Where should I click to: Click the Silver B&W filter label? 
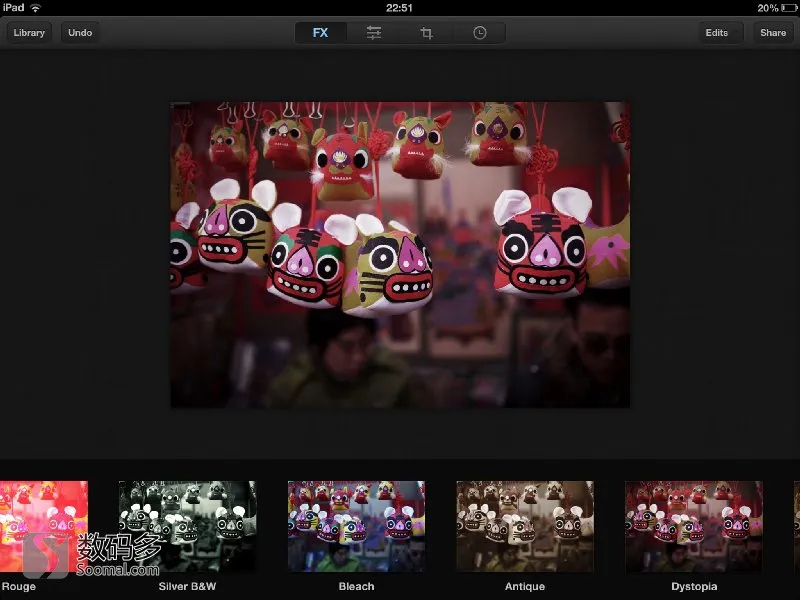click(187, 586)
